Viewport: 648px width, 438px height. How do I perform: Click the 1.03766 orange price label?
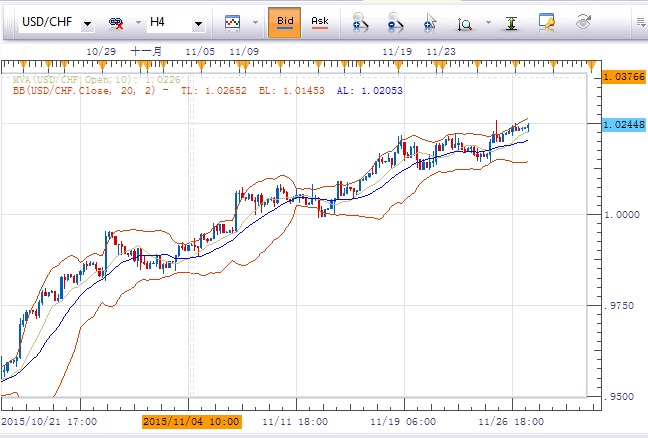[623, 75]
